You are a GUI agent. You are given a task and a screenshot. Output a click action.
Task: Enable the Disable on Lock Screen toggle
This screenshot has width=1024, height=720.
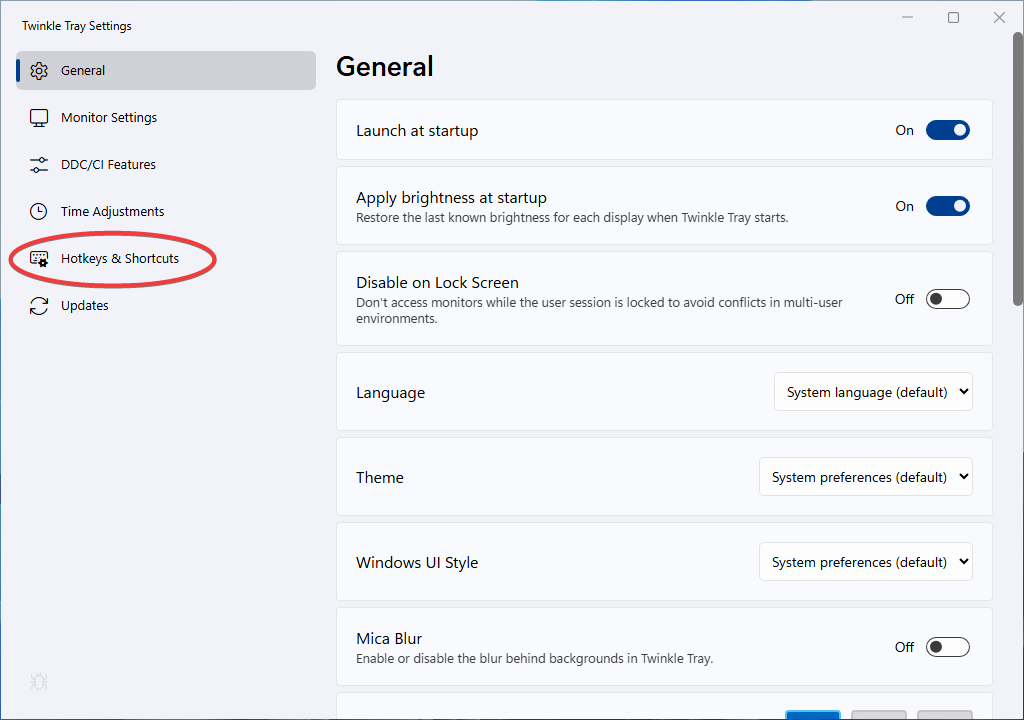click(947, 299)
